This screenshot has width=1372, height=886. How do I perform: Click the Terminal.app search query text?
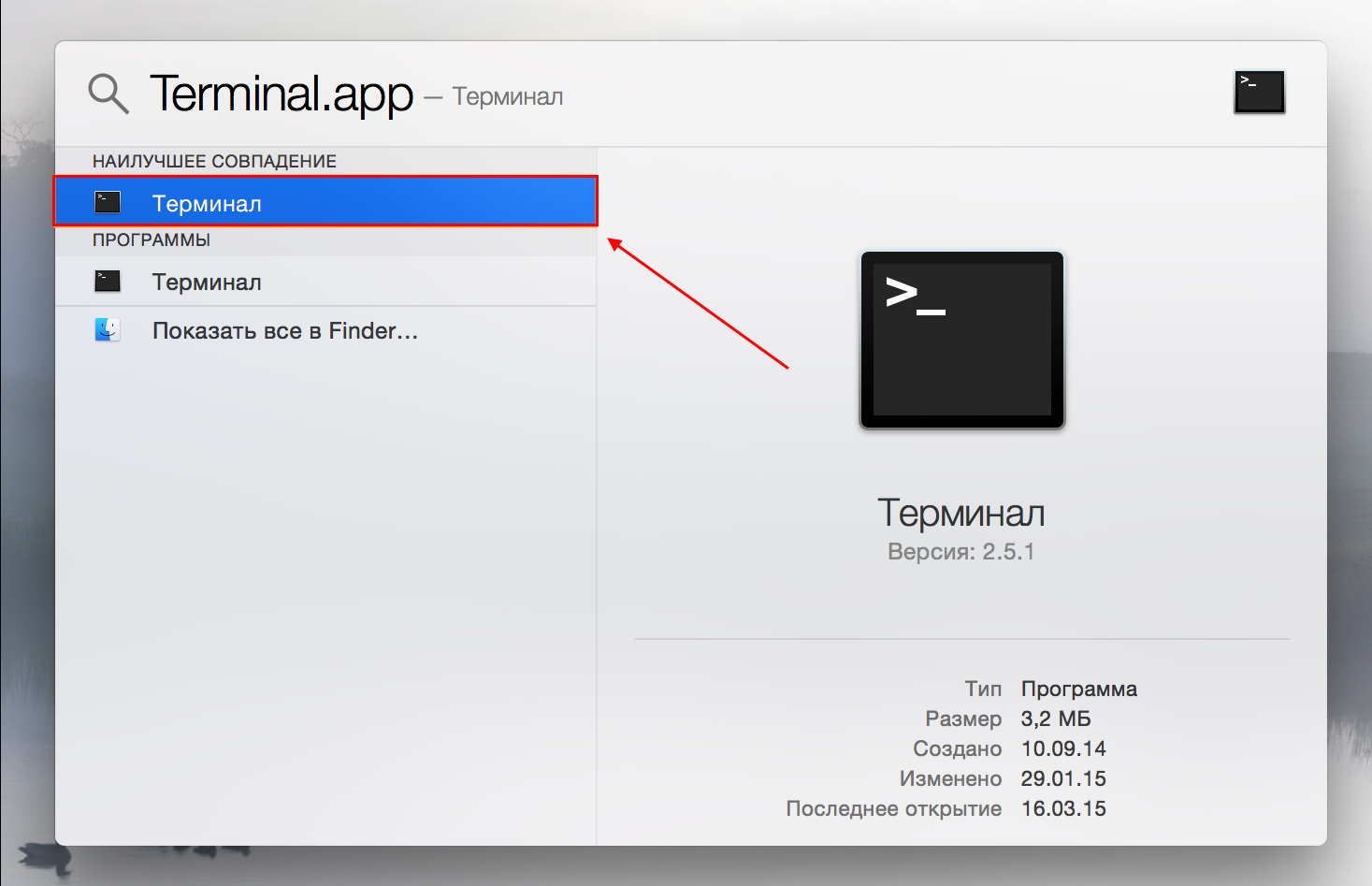(282, 94)
